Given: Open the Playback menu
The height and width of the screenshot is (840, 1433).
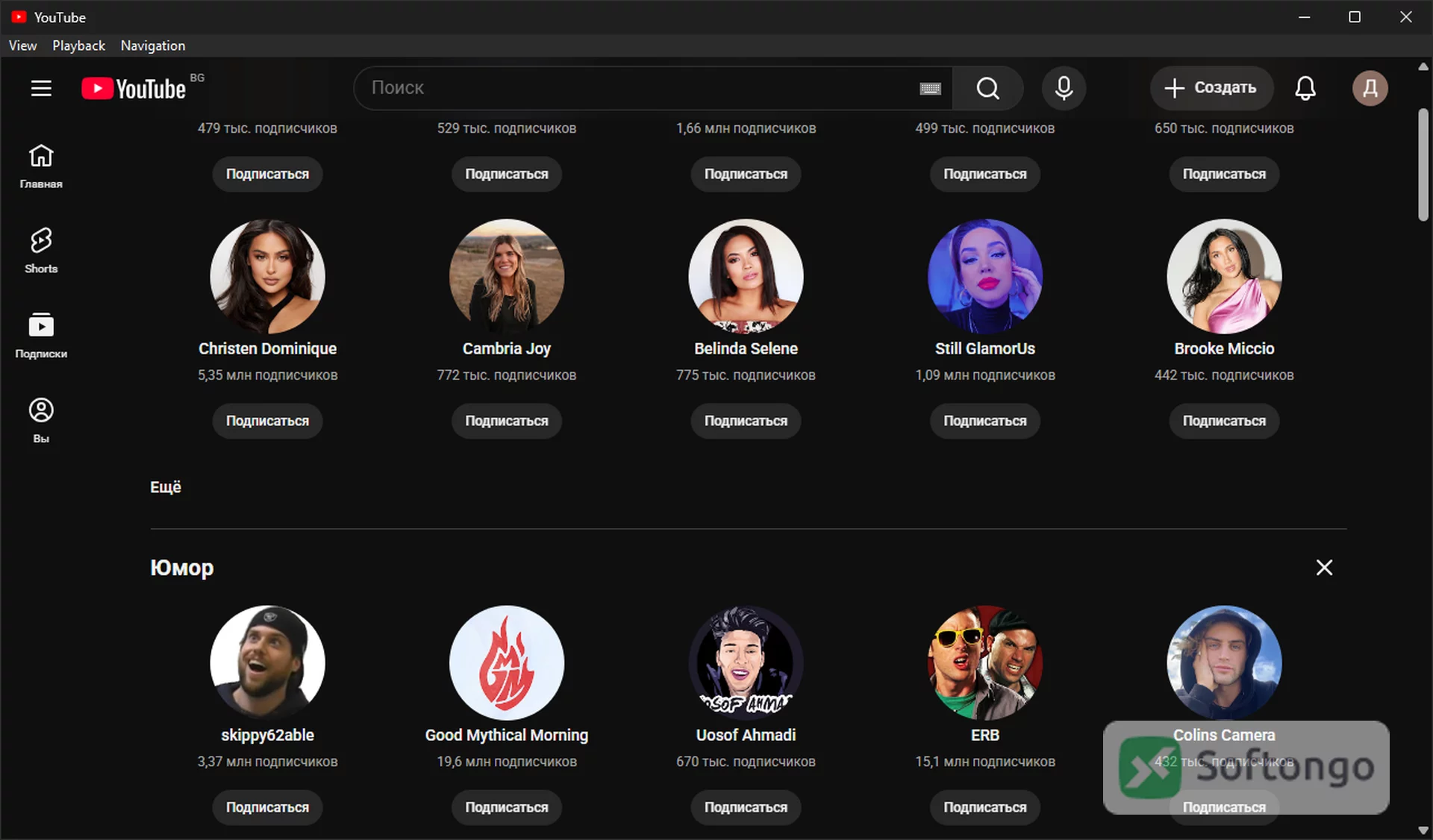Looking at the screenshot, I should [x=78, y=46].
